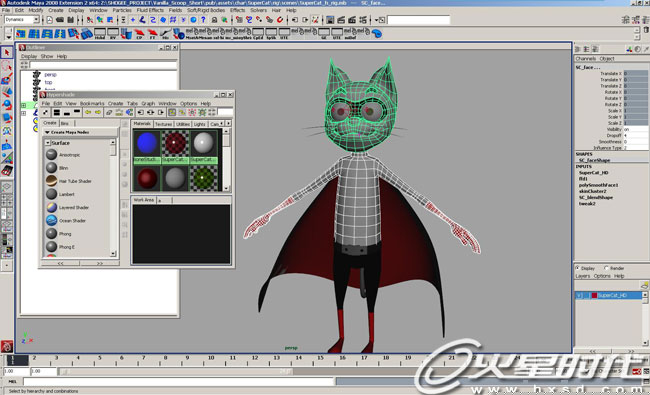The width and height of the screenshot is (650, 395).
Task: Click frame 10 on the timeline
Action: (x=211, y=359)
